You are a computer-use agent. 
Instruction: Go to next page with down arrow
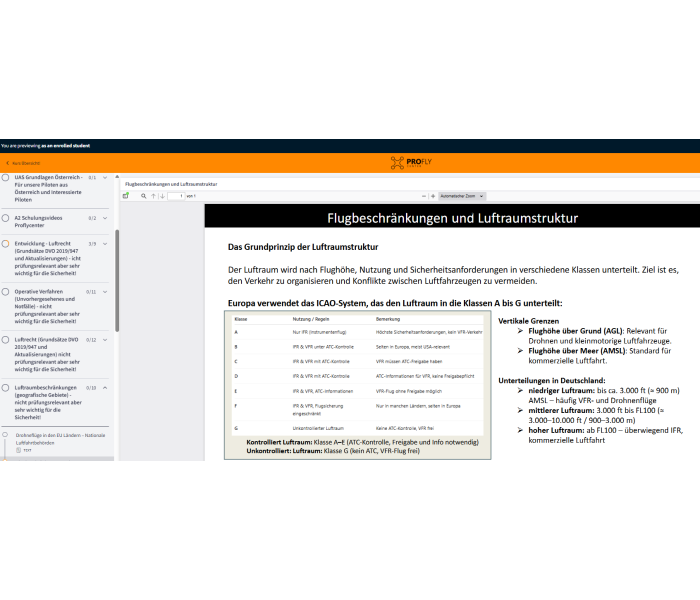[x=162, y=196]
